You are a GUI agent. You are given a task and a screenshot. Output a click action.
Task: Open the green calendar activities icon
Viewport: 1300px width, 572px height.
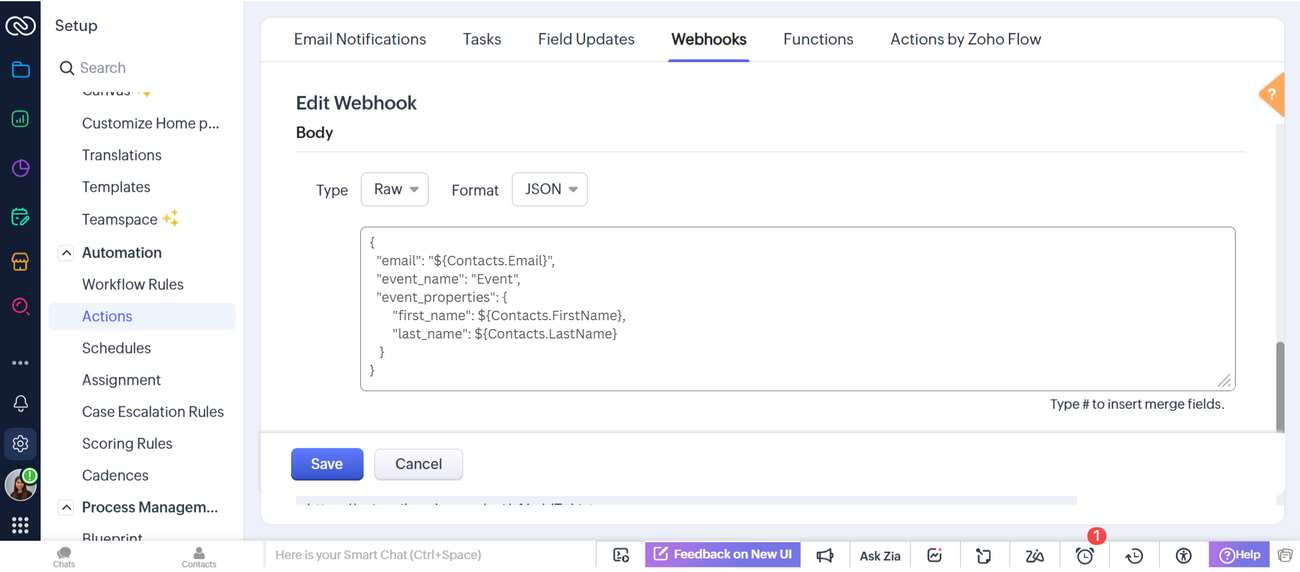click(x=20, y=217)
